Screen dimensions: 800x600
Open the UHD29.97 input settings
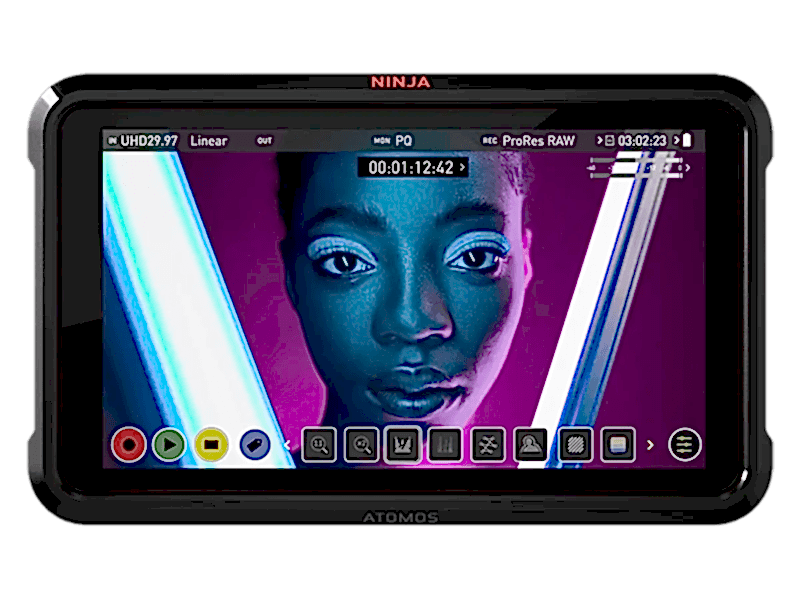pos(148,141)
